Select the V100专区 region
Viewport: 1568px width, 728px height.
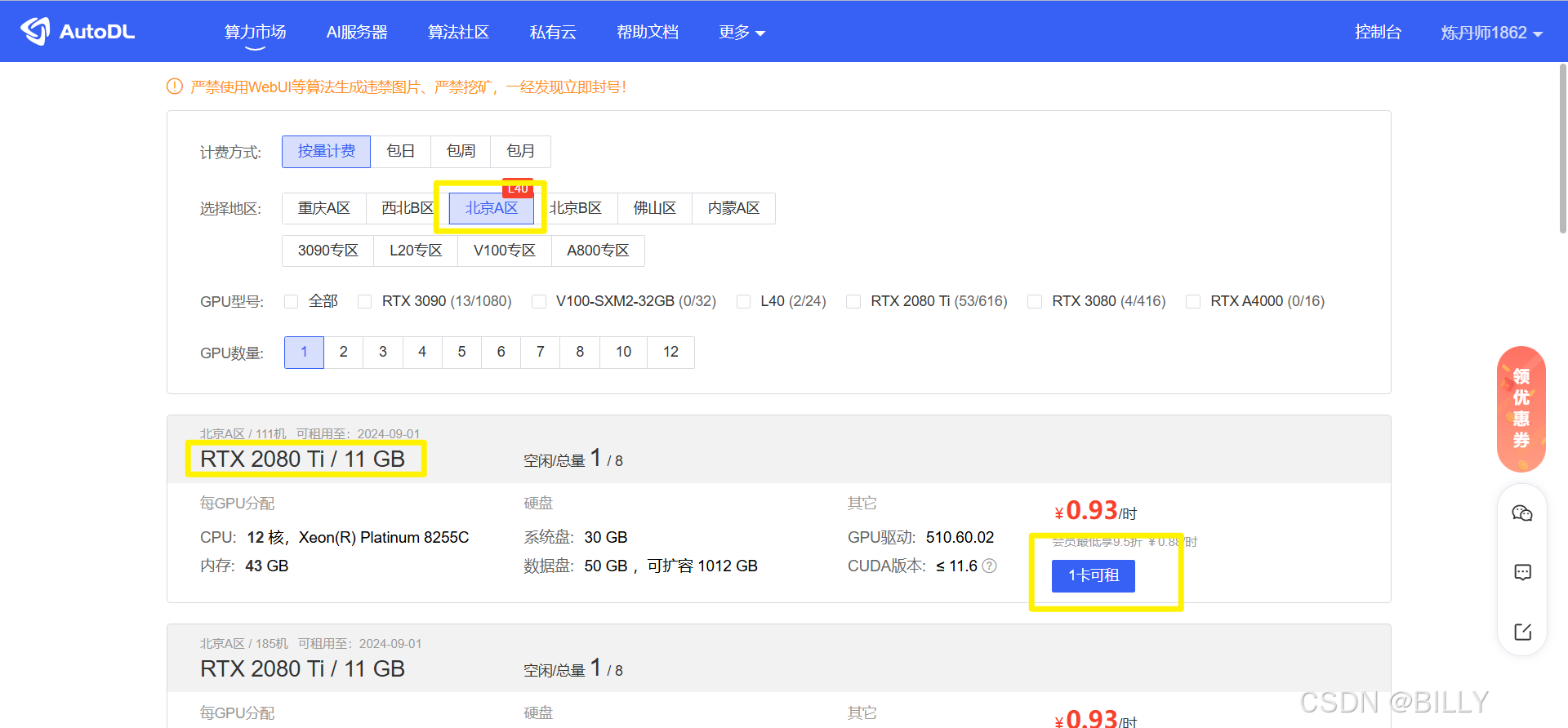(x=505, y=251)
